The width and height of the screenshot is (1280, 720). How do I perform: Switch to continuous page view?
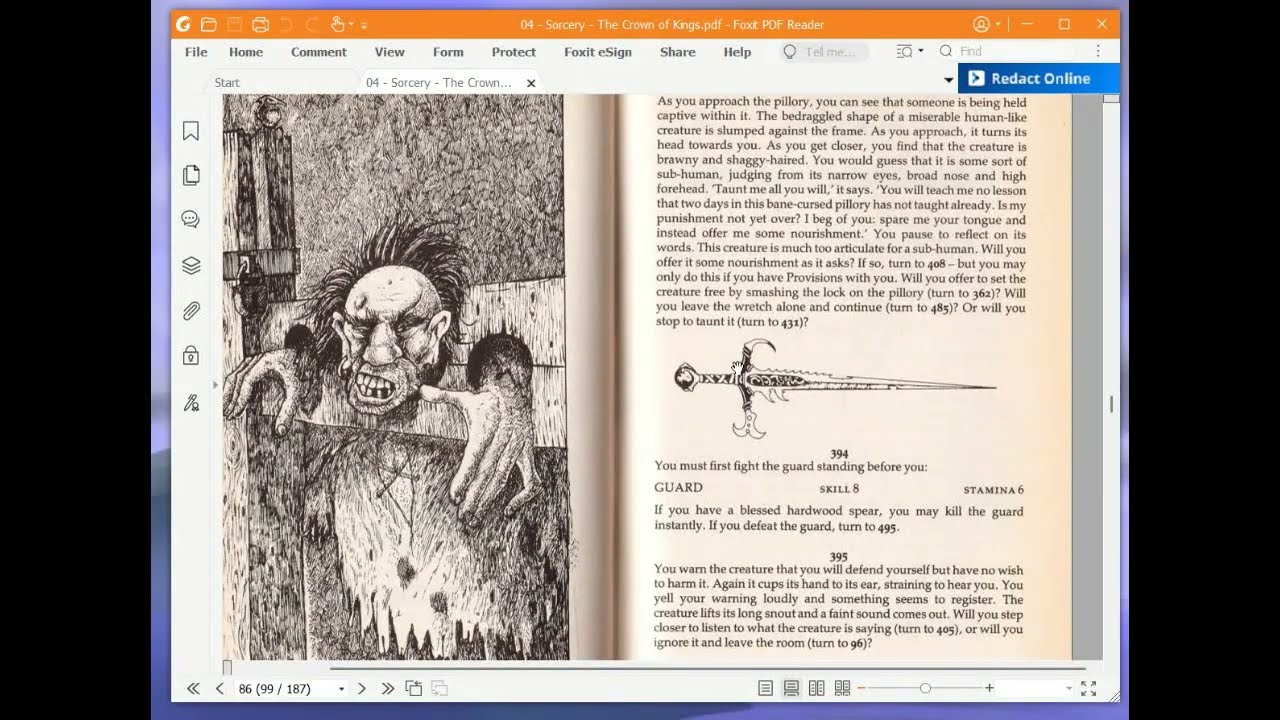tap(791, 688)
